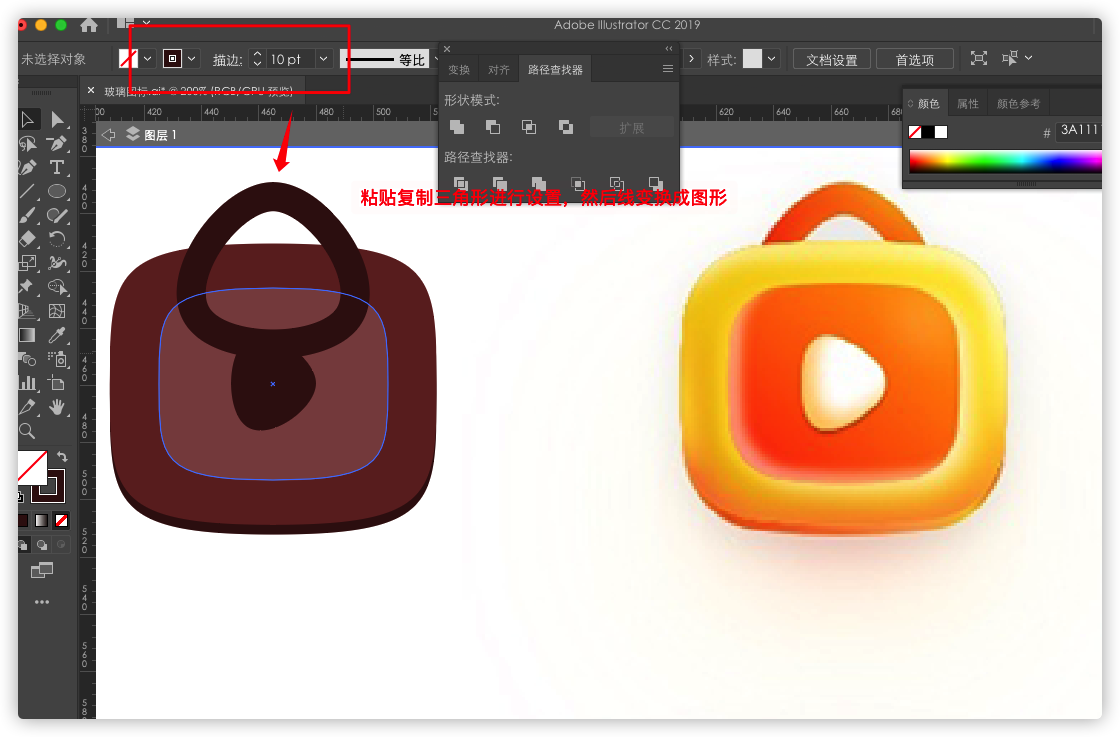The height and width of the screenshot is (737, 1120).
Task: Select the Eyedropper tool
Action: (x=57, y=335)
